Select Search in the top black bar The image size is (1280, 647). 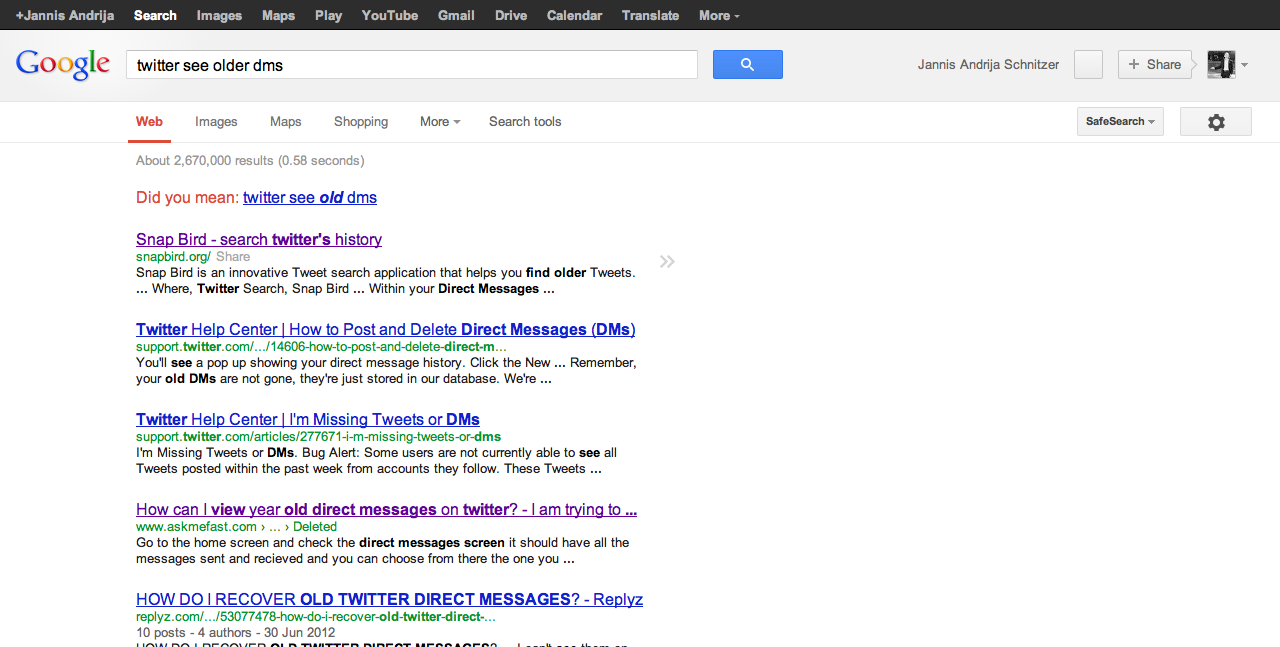155,15
